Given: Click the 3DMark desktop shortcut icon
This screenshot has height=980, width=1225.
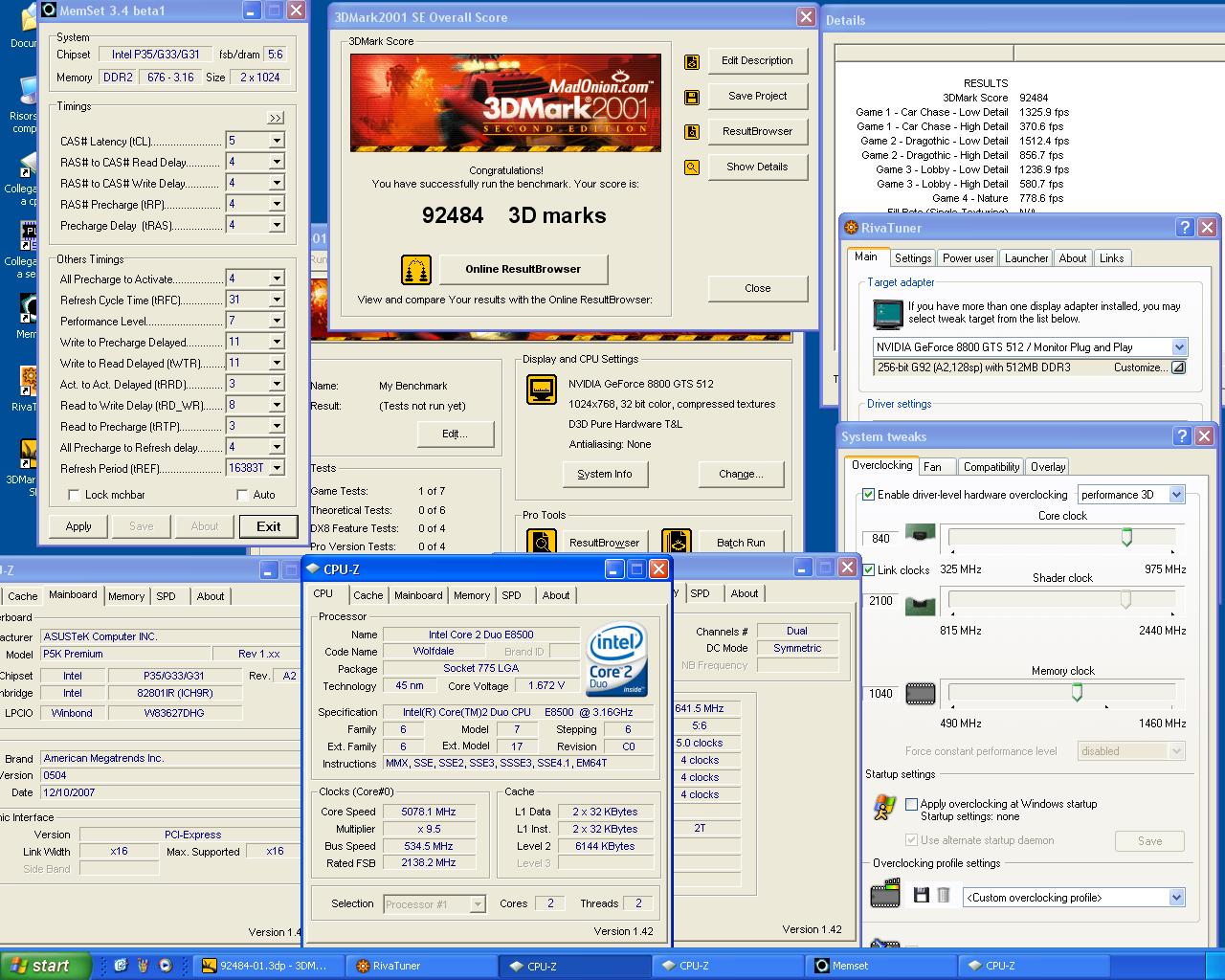Looking at the screenshot, I should click(28, 455).
